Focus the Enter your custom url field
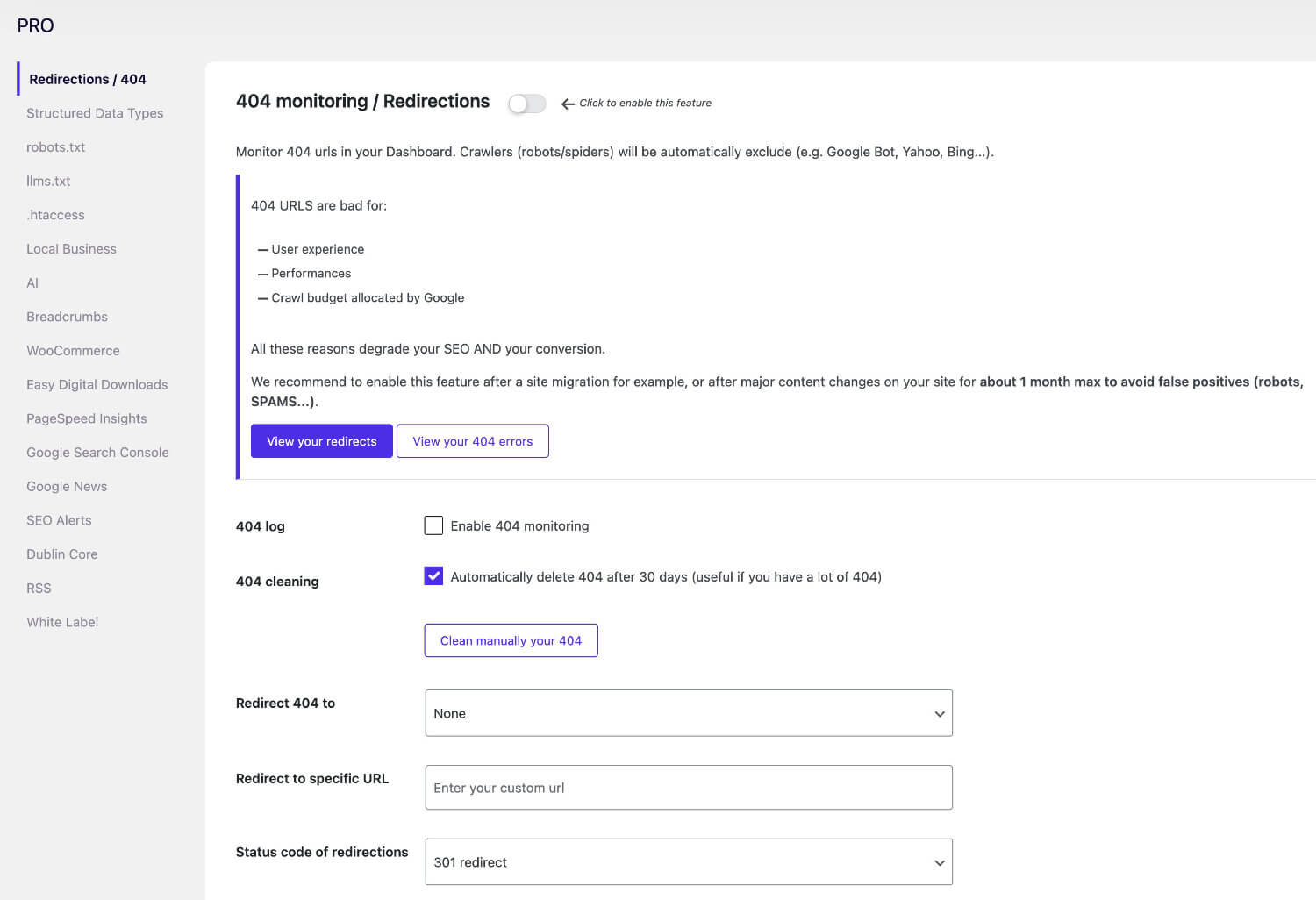The height and width of the screenshot is (900, 1316). pos(688,788)
